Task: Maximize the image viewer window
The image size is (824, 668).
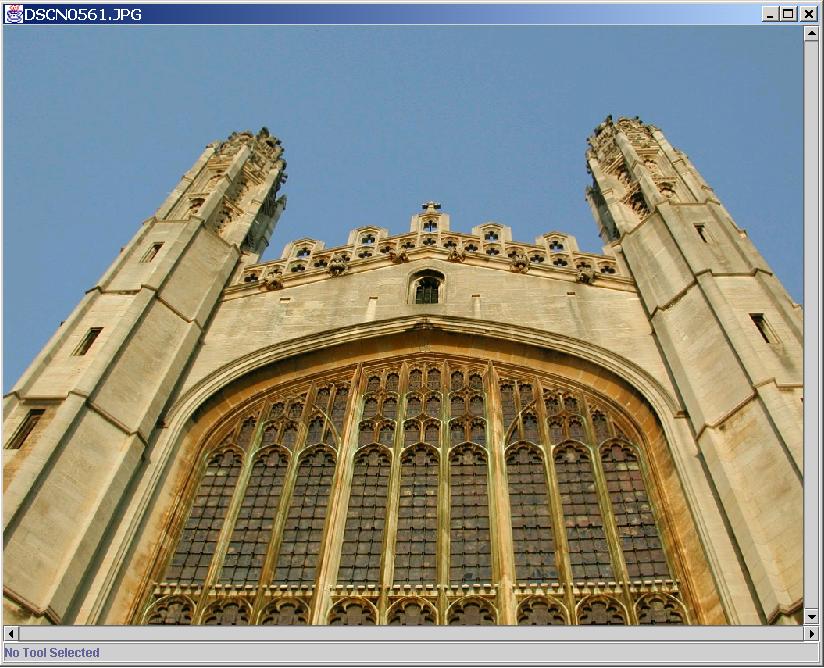Action: point(787,14)
